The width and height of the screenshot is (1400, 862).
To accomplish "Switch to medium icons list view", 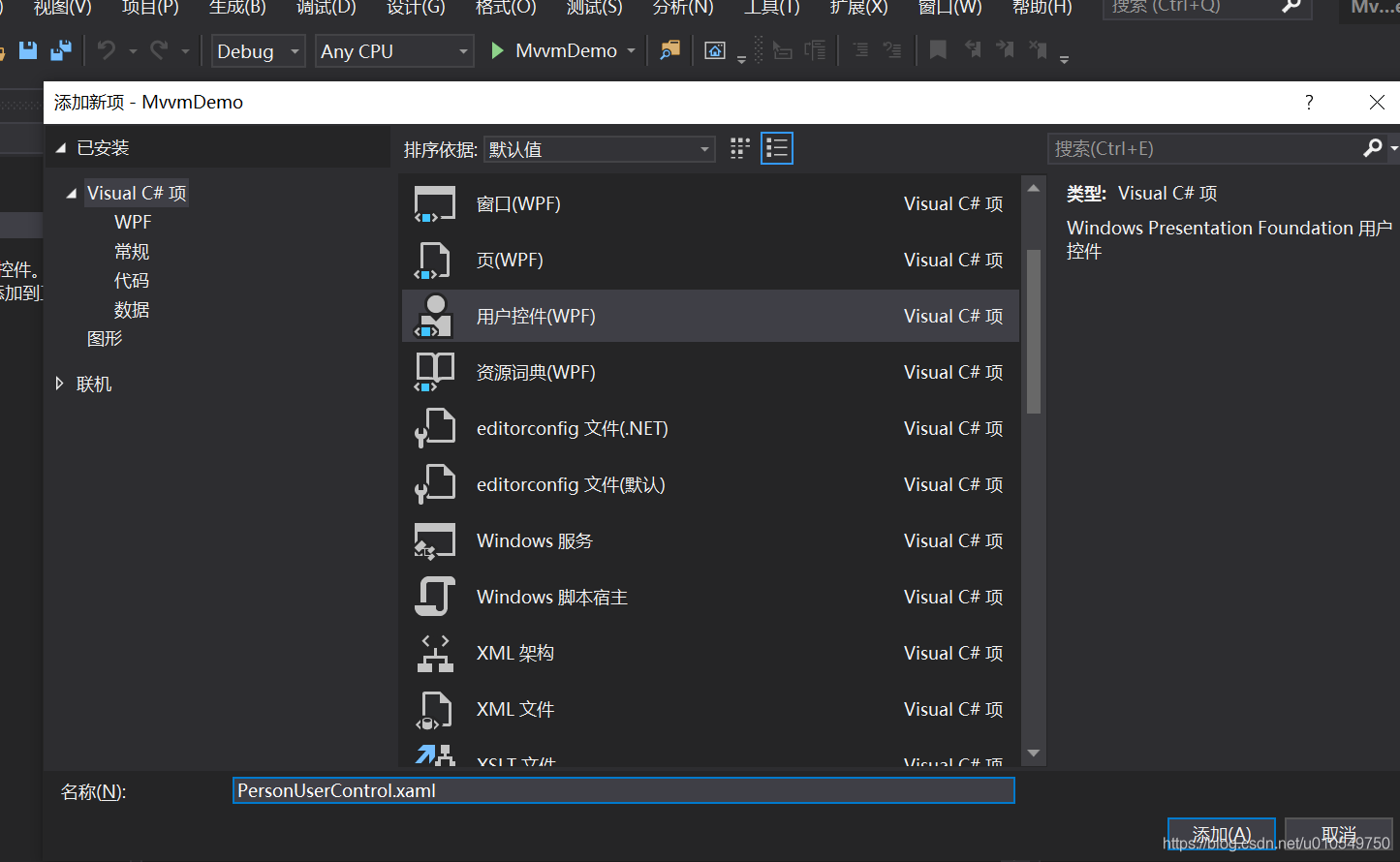I will 777,148.
